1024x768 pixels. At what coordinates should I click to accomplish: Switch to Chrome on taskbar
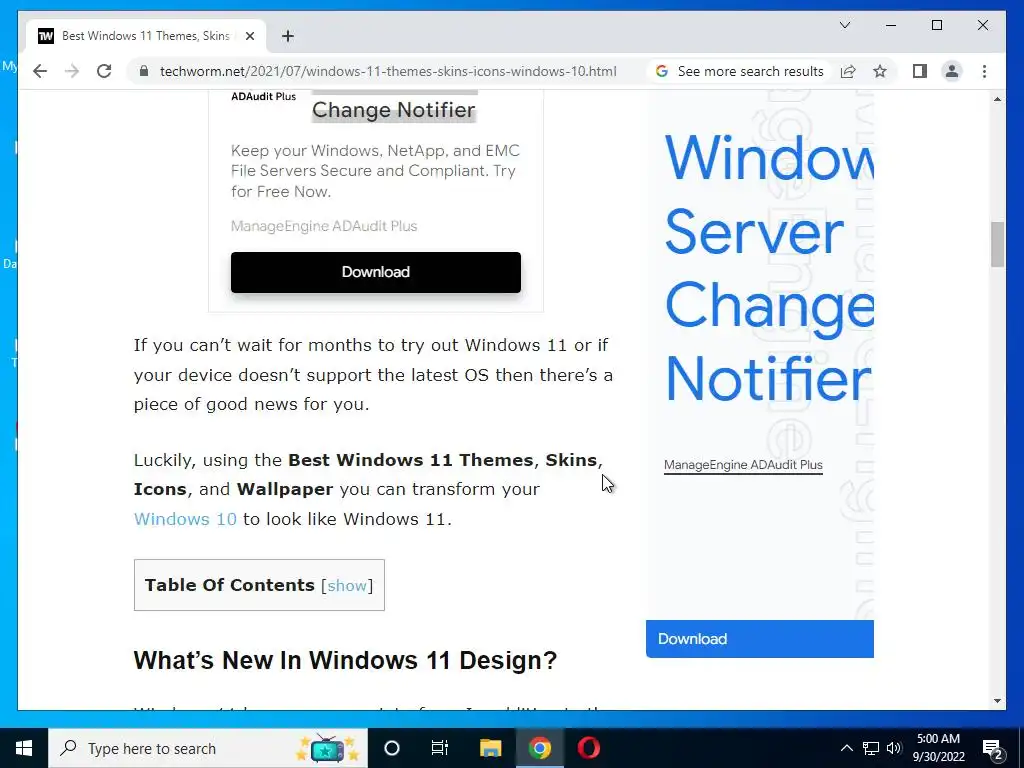point(539,748)
